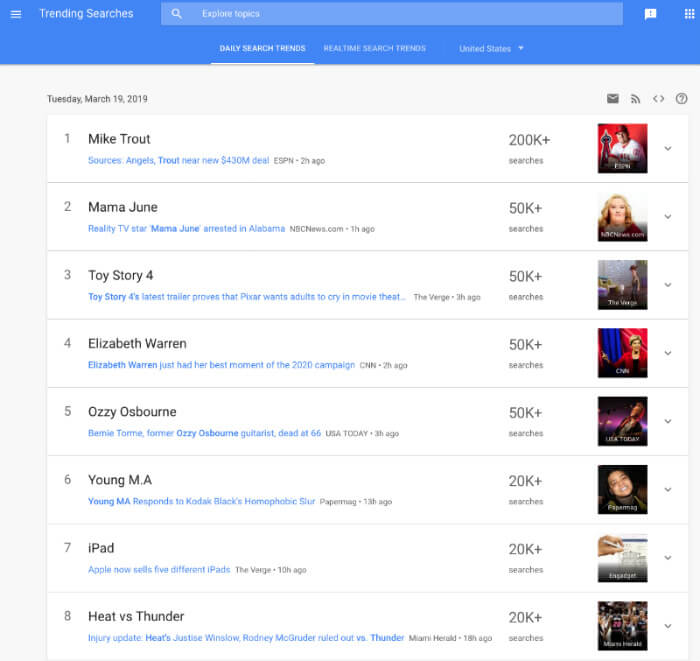
Task: Open Elizabeth Warren best moment article
Action: pyautogui.click(x=221, y=365)
